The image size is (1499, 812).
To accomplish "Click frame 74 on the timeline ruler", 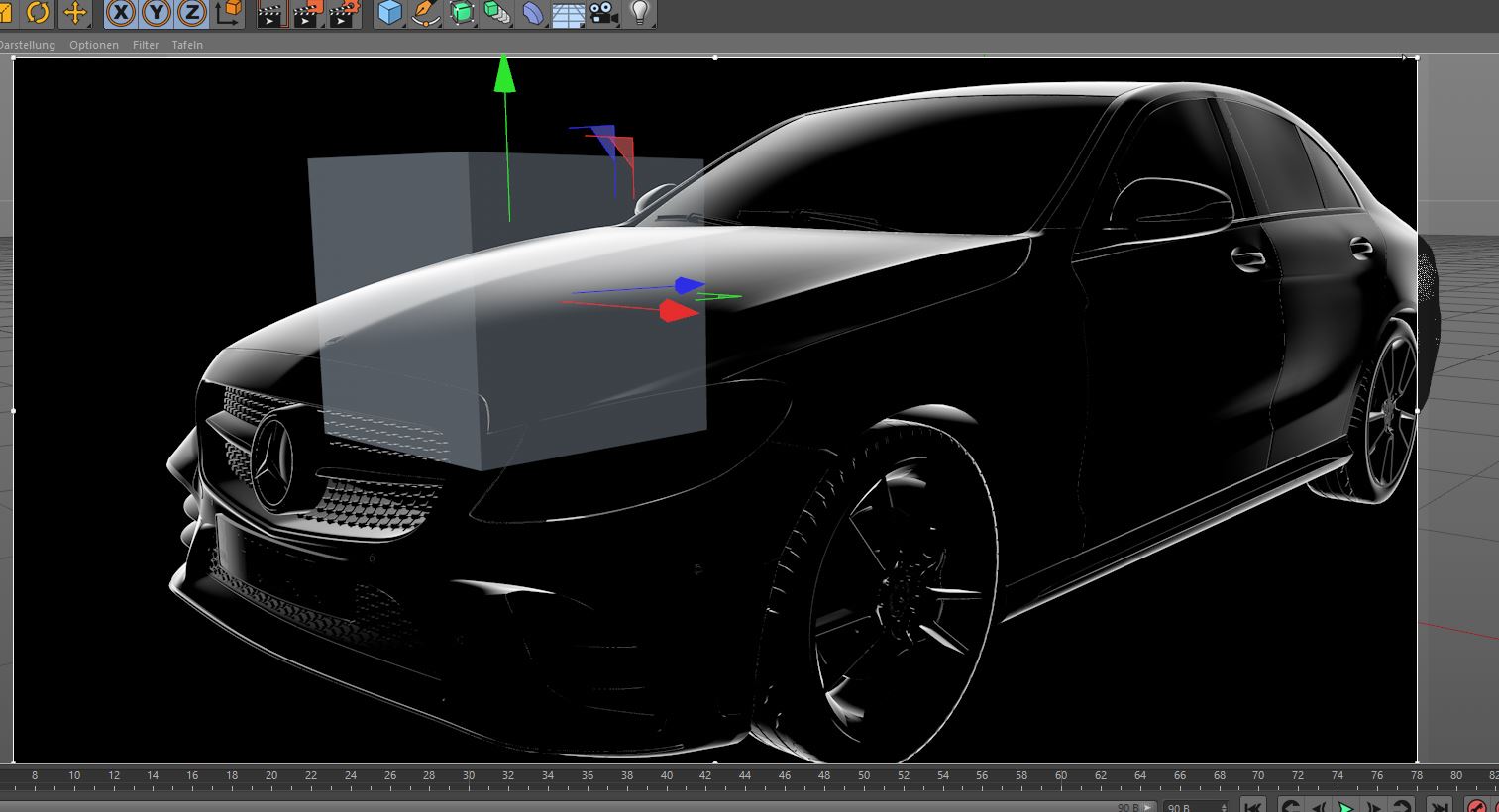I will [x=1338, y=775].
